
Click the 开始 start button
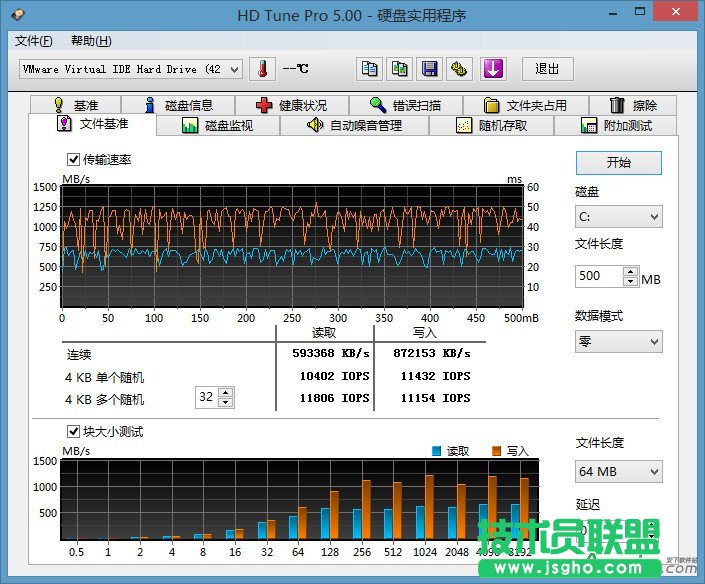click(x=619, y=162)
